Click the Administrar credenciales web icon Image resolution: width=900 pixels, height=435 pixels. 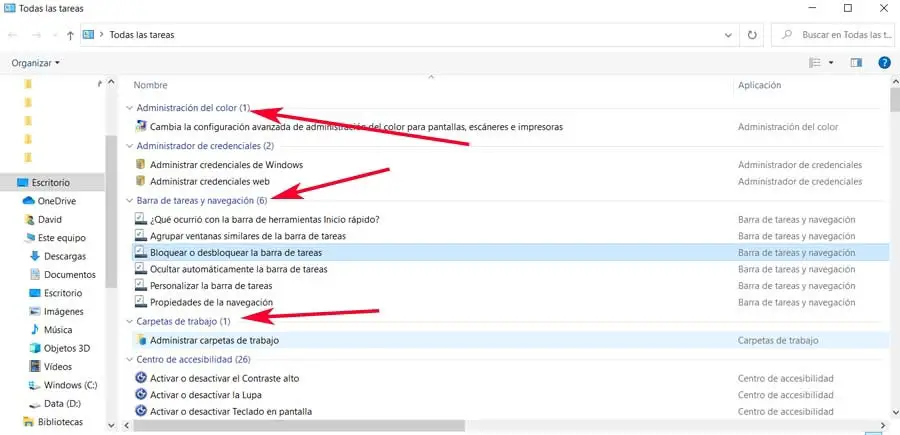pyautogui.click(x=141, y=181)
